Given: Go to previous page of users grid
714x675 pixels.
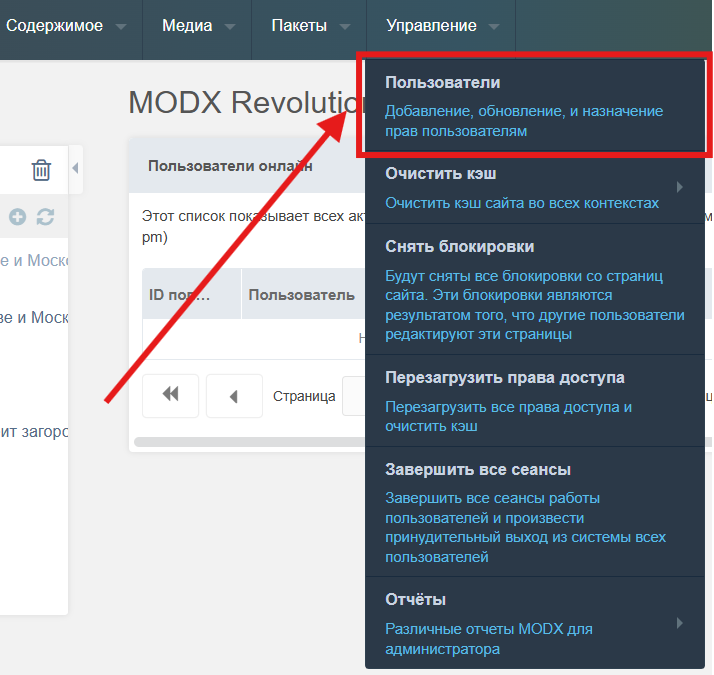Looking at the screenshot, I should (x=233, y=396).
